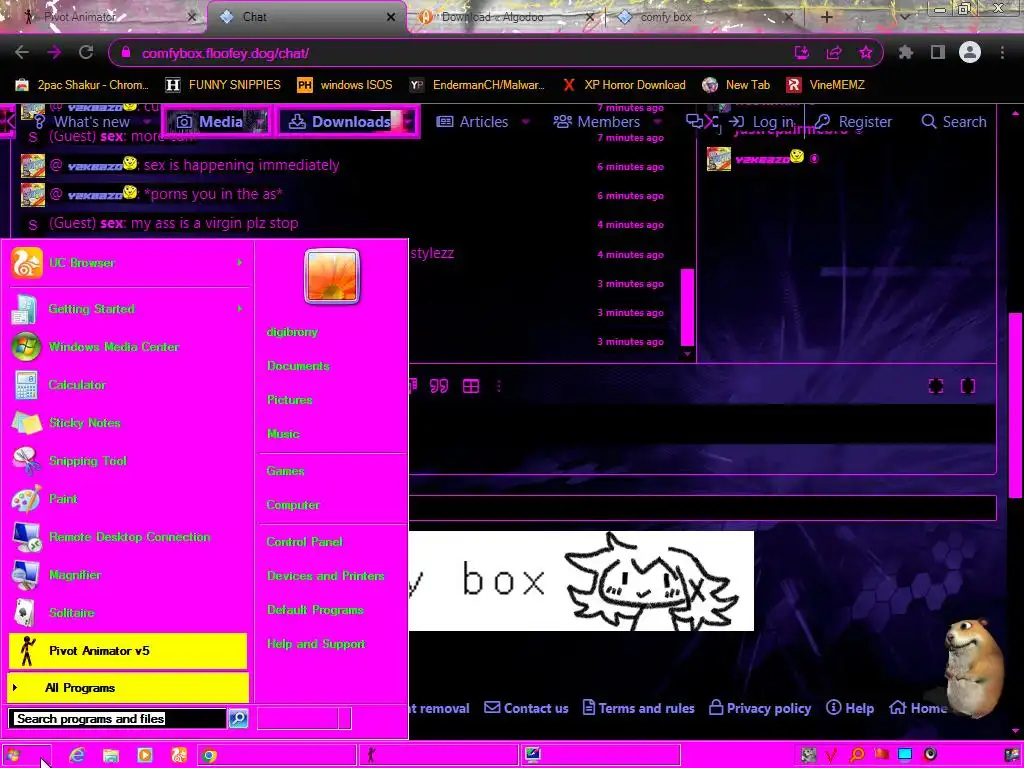The image size is (1024, 768).
Task: Open Chrome extensions puzzle icon
Action: pyautogui.click(x=905, y=53)
